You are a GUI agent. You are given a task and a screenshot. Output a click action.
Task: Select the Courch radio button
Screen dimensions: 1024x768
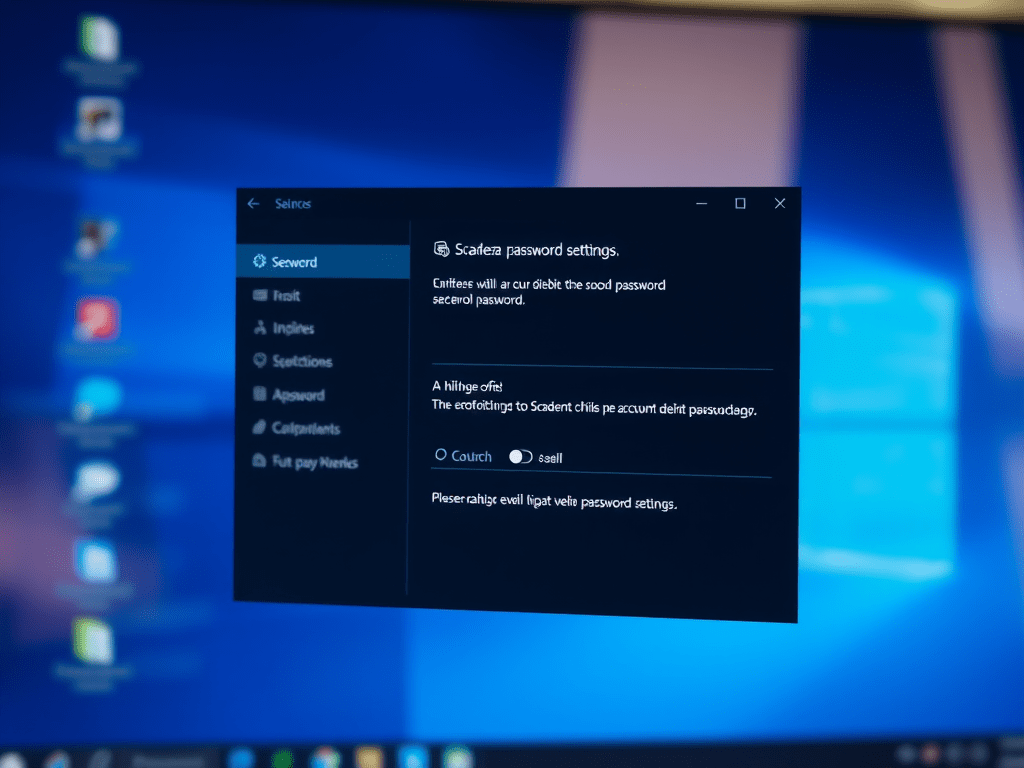[x=440, y=455]
